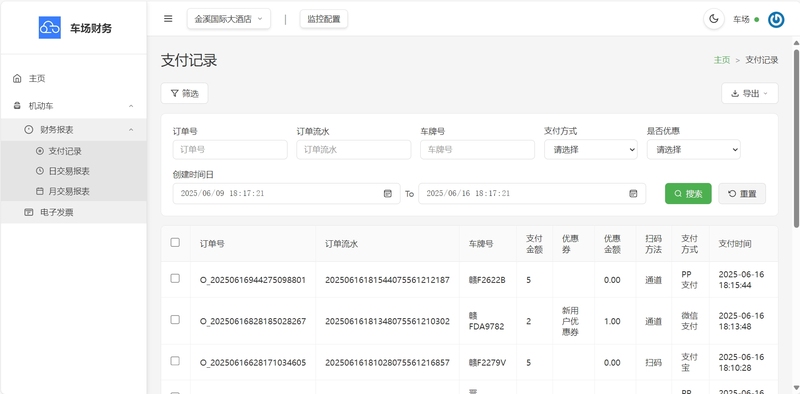The width and height of the screenshot is (800, 394).
Task: Switch to dark mode moon icon
Action: [x=714, y=19]
